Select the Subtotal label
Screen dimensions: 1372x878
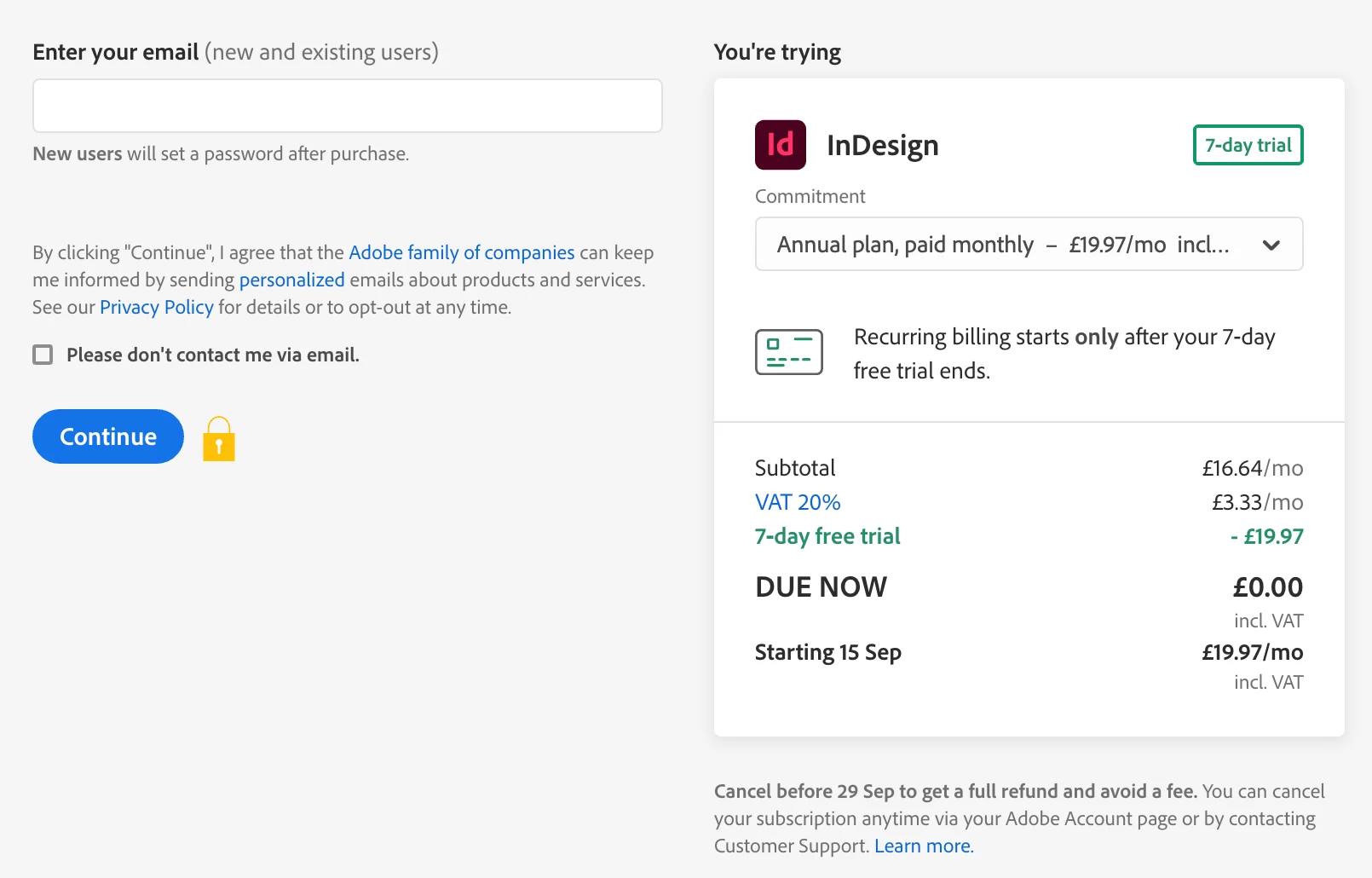point(794,468)
